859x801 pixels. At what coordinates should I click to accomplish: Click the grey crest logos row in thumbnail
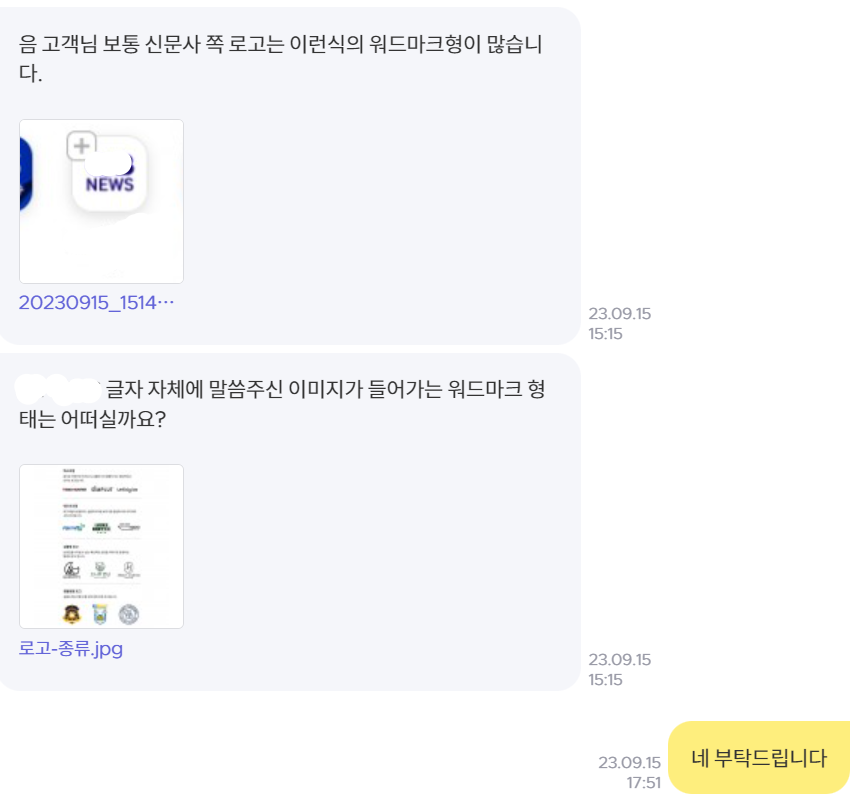click(101, 570)
